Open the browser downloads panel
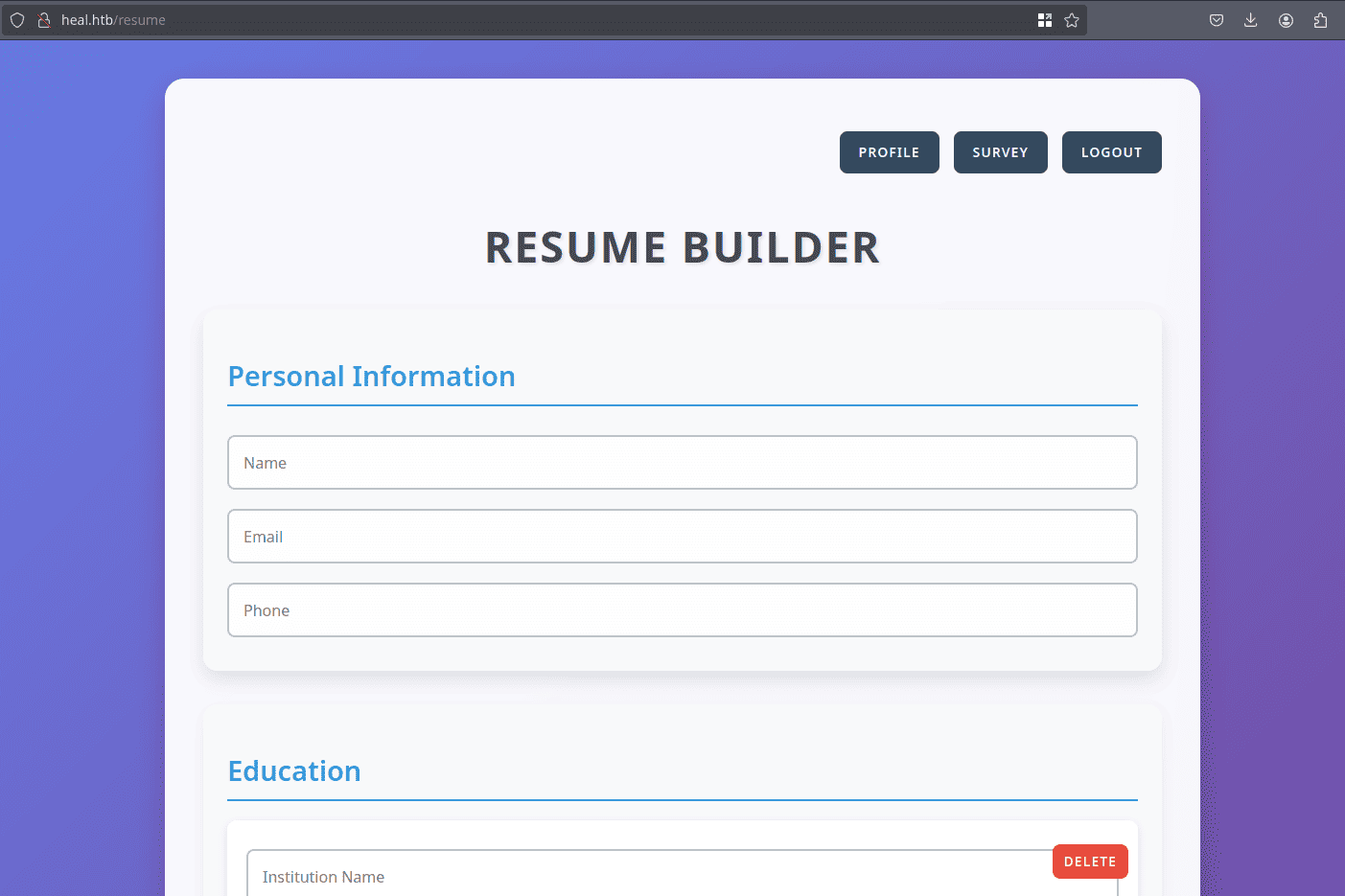The height and width of the screenshot is (896, 1345). (x=1251, y=20)
